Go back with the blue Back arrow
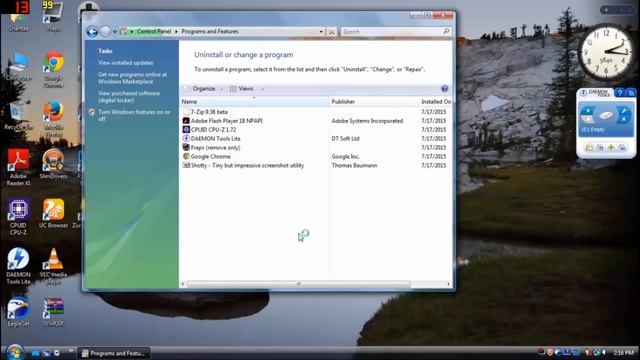This screenshot has height=360, width=640. (x=92, y=31)
